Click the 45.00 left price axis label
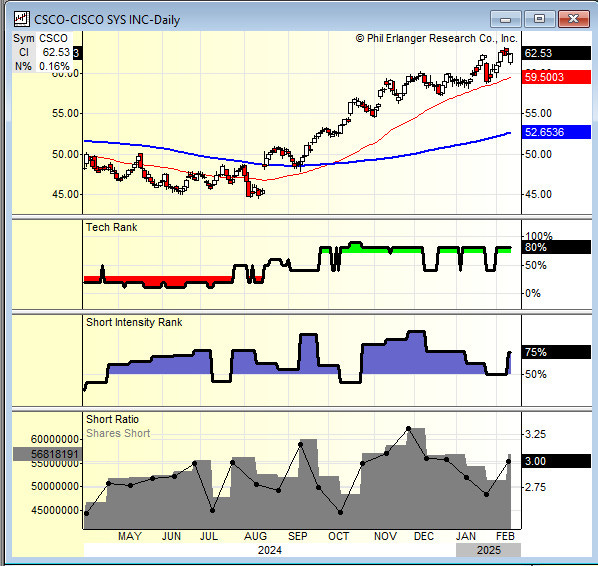Viewport: 598px width, 566px height. click(x=66, y=194)
